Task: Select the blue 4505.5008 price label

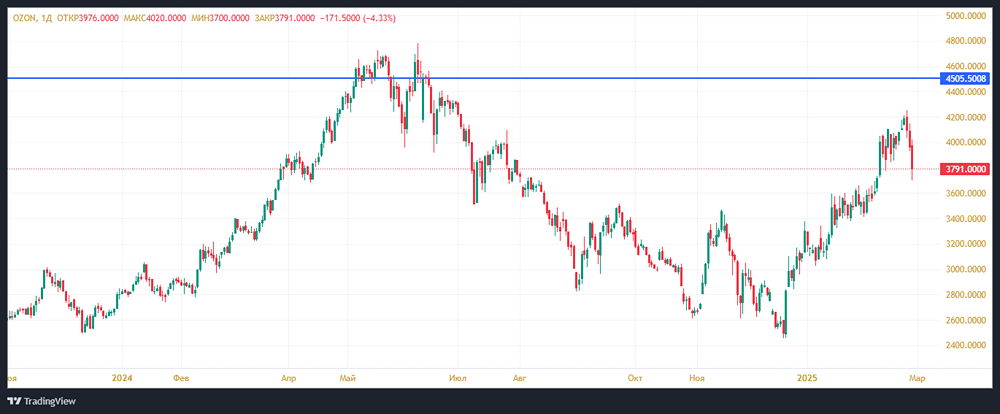Action: pos(964,78)
